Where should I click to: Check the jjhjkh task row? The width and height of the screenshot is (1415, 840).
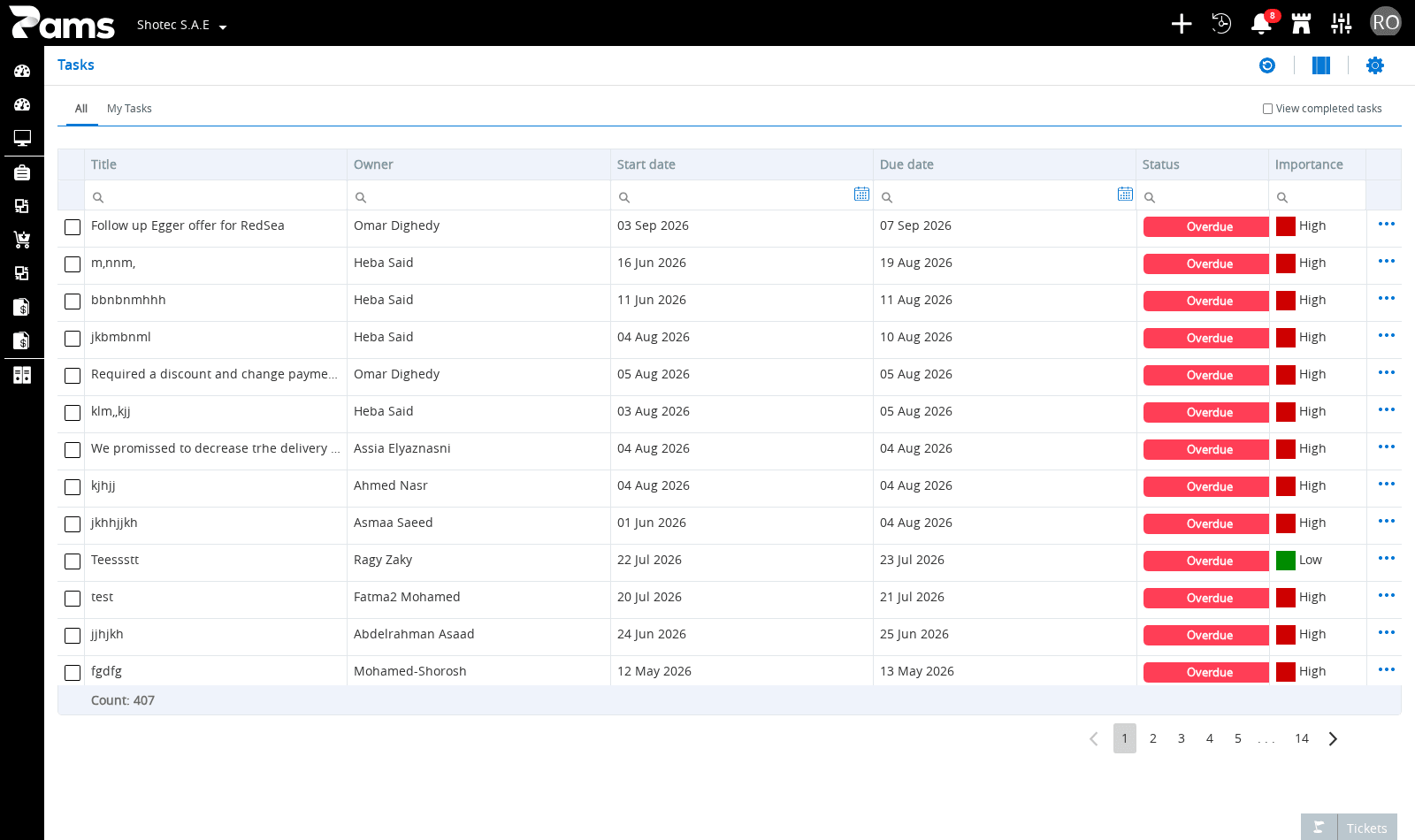pyautogui.click(x=73, y=636)
